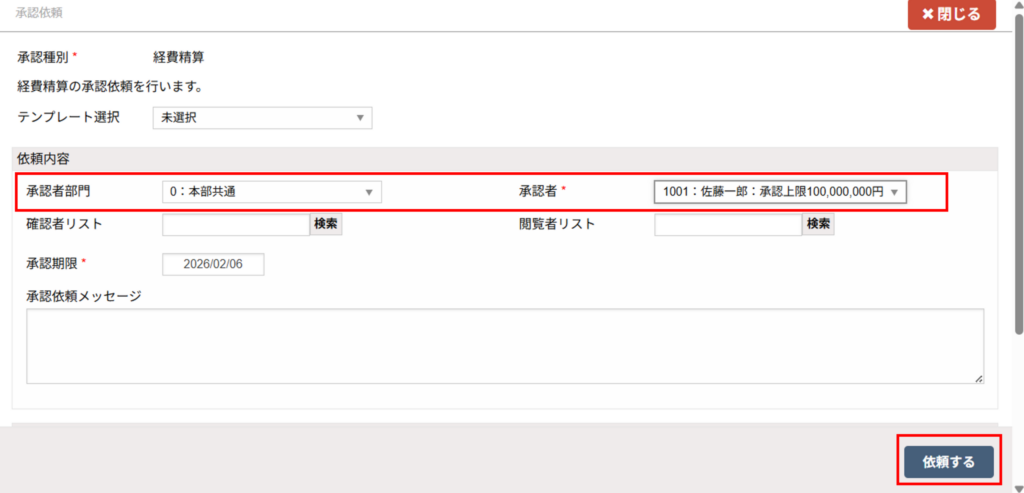Close the dialog with the 閉じる button
The width and height of the screenshot is (1024, 493).
(x=951, y=15)
